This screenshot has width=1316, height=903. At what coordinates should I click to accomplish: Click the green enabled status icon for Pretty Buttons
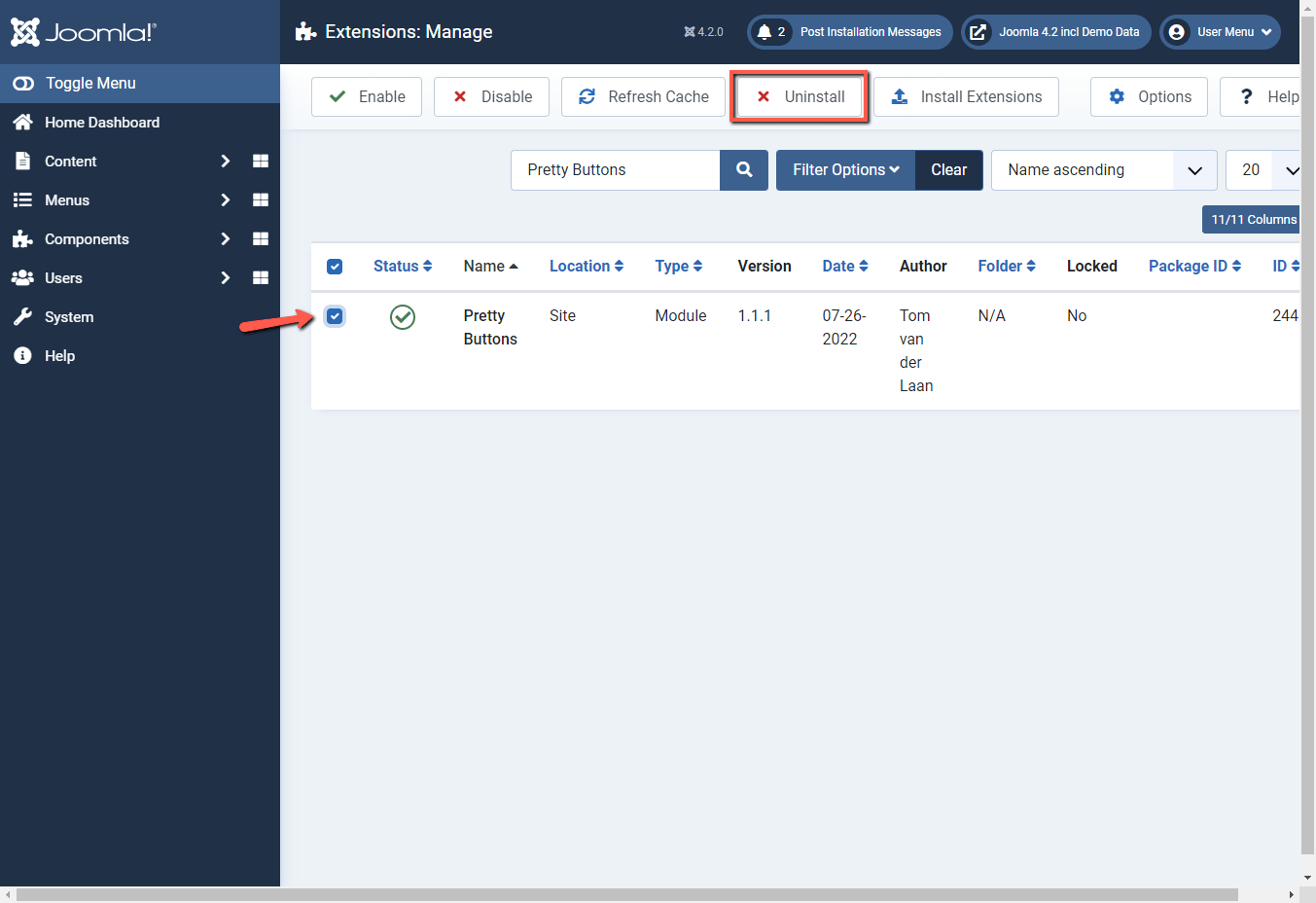click(x=402, y=316)
